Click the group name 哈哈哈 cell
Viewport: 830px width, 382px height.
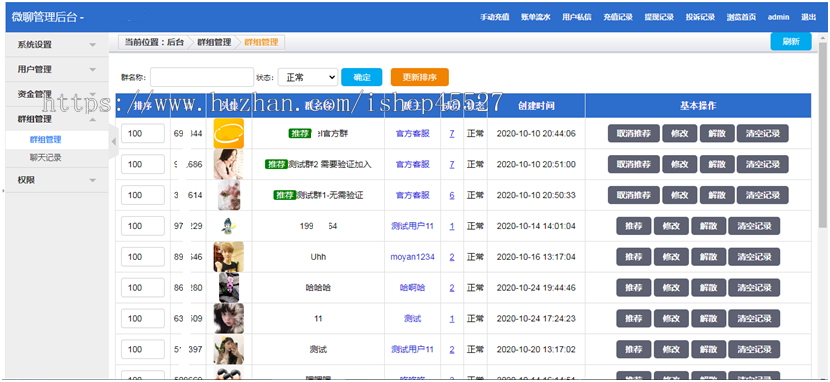[x=318, y=288]
